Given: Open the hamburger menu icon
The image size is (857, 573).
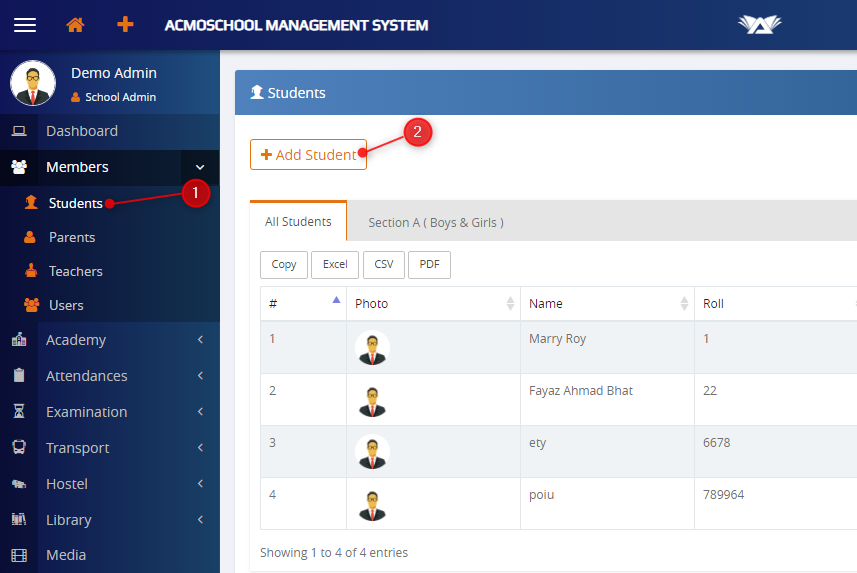Looking at the screenshot, I should pos(25,25).
